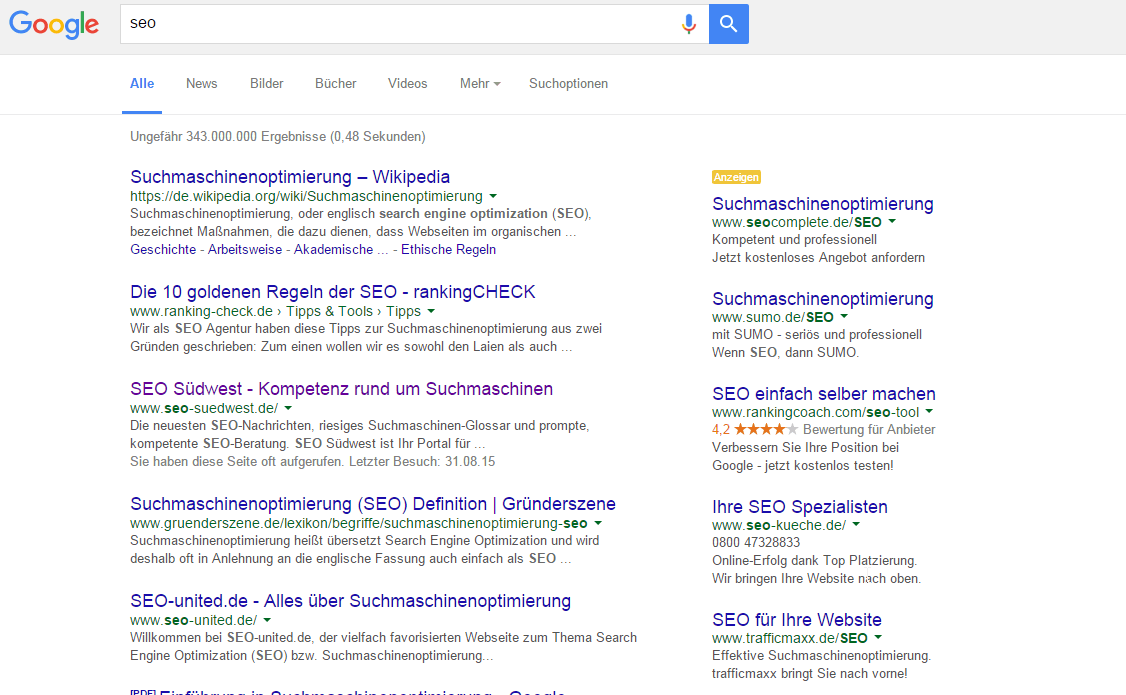Switch to the Bilder tab
Viewport: 1126px width, 695px height.
point(266,83)
